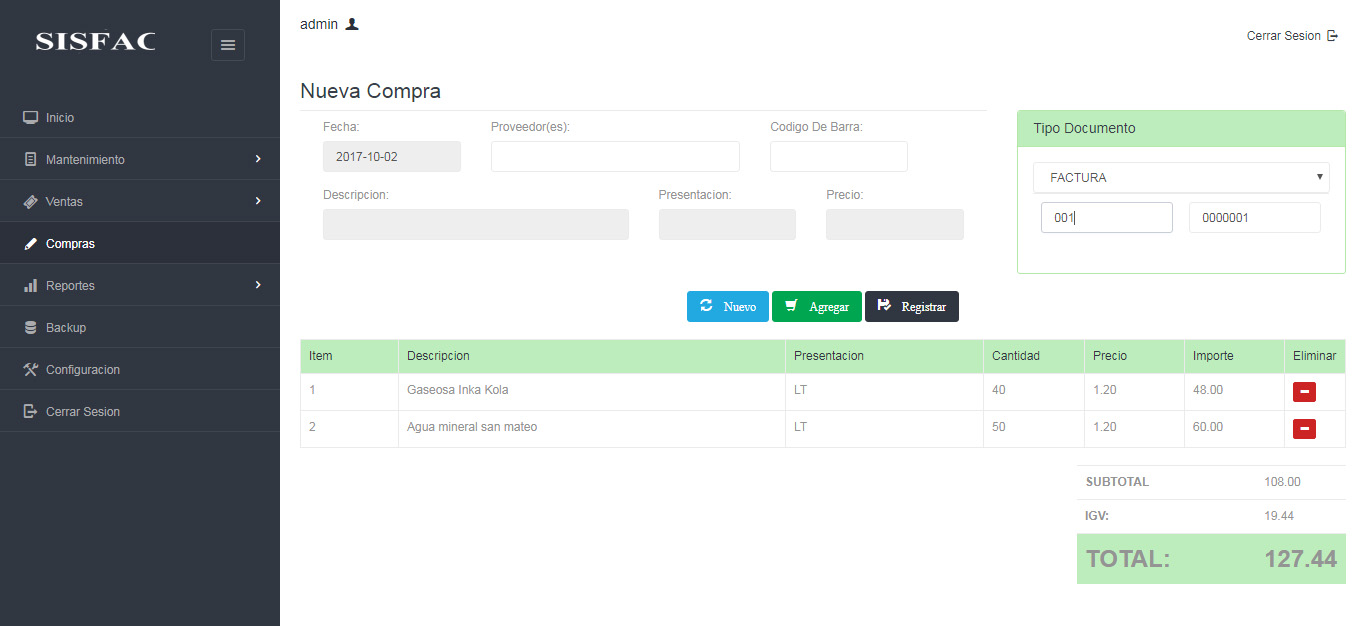Delete the Agua mineral san mateo row
Viewport: 1366px width, 626px height.
(x=1304, y=428)
